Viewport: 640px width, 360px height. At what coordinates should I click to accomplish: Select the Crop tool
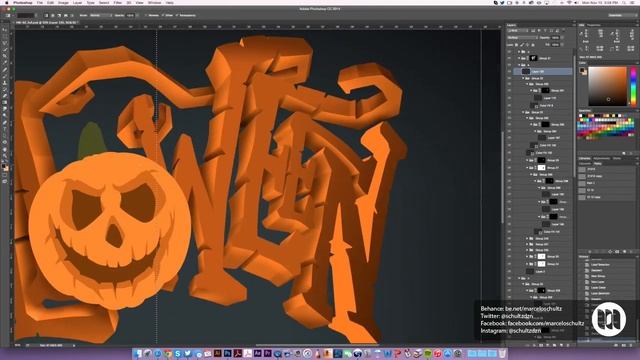click(5, 56)
